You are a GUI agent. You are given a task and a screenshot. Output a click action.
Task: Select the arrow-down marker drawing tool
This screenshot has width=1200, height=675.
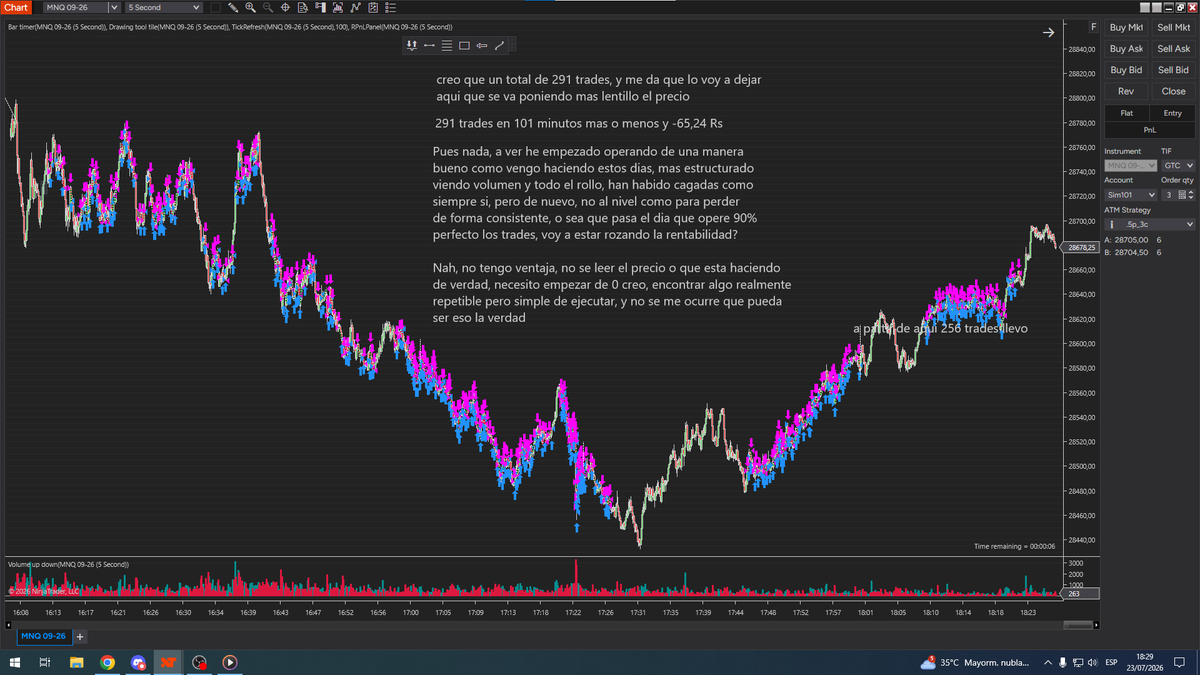coord(411,45)
